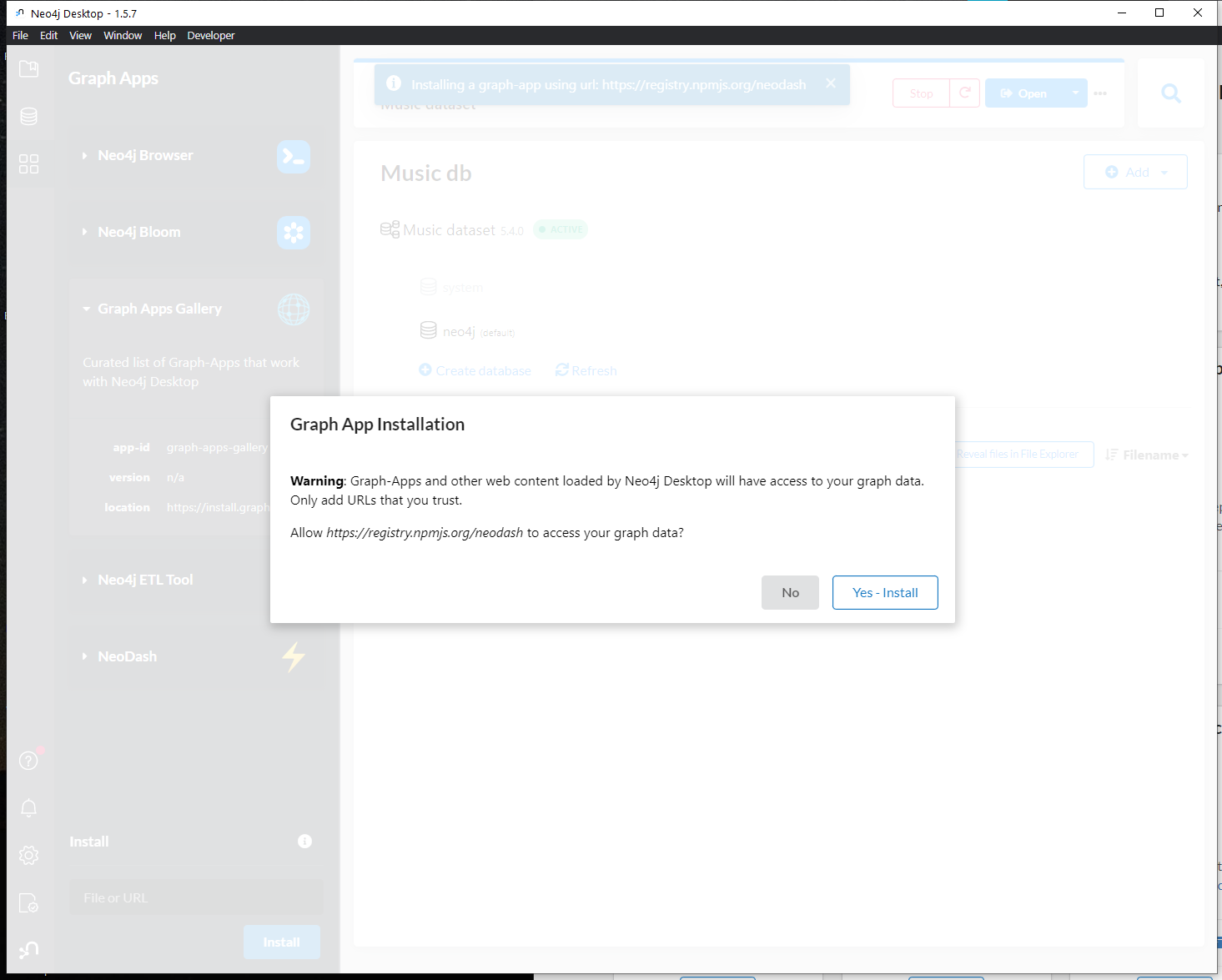This screenshot has height=980, width=1222.
Task: Click the Graph Apps Gallery globe icon
Action: click(293, 309)
